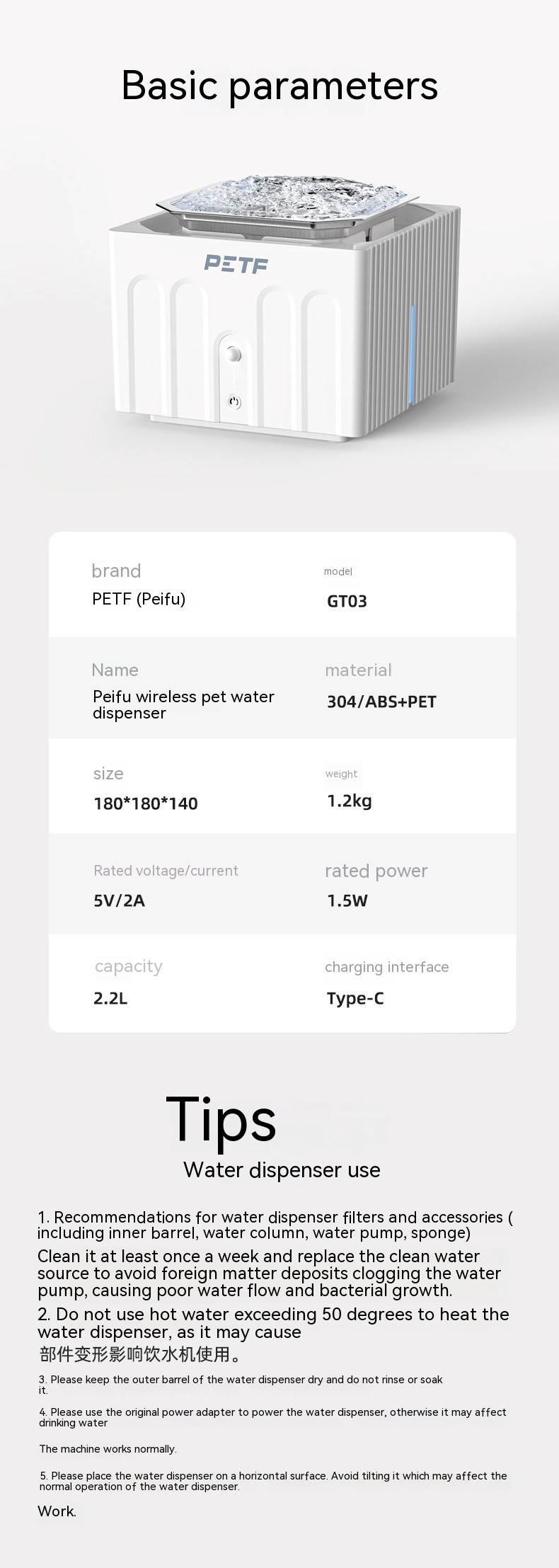Screen dimensions: 559x1568
Task: Click 'The machine works normally.' line
Action: 108,1449
